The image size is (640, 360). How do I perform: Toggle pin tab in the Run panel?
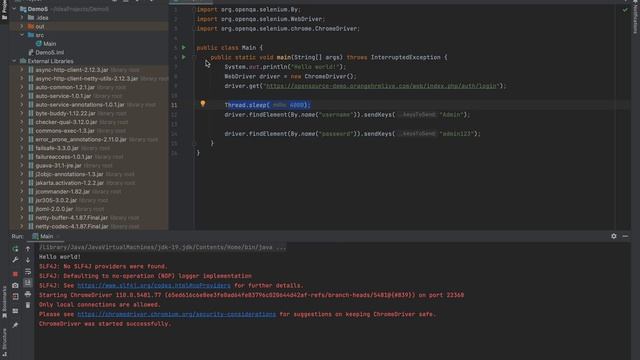[x=15, y=325]
